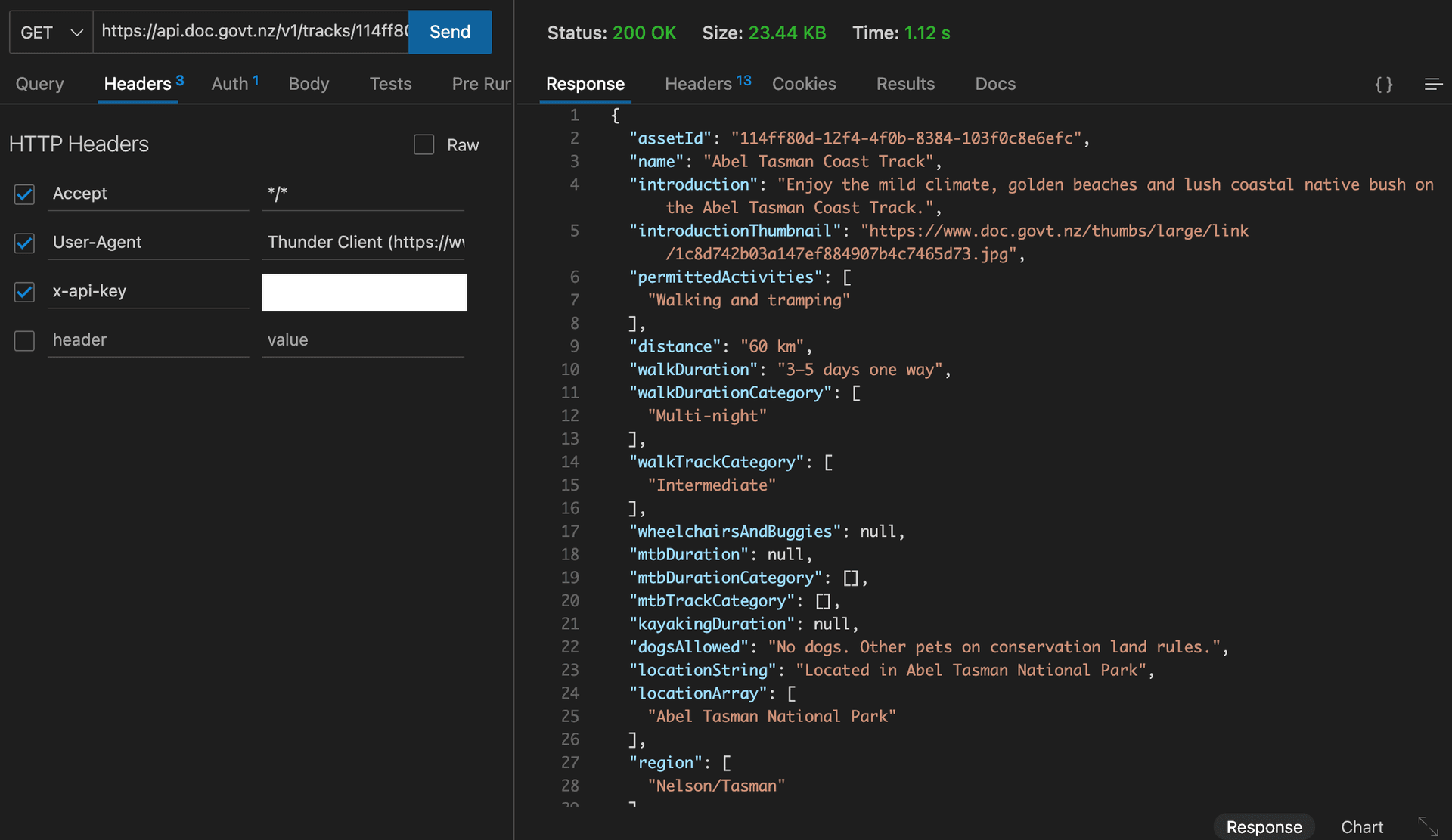Click the Docs tab
1452x840 pixels.
point(995,82)
